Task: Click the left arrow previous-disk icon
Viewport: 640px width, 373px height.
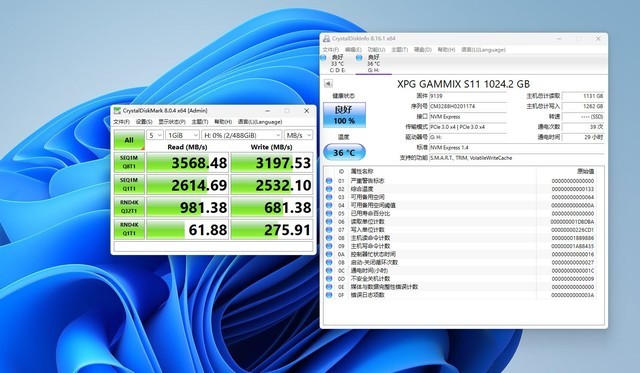Action: (x=328, y=84)
